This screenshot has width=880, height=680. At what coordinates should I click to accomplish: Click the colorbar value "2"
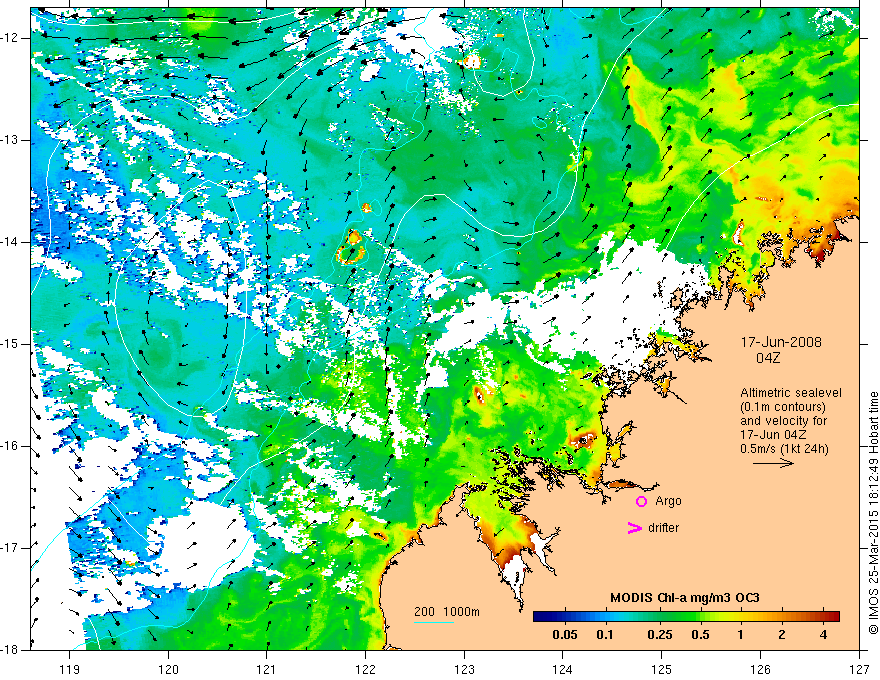click(x=782, y=635)
